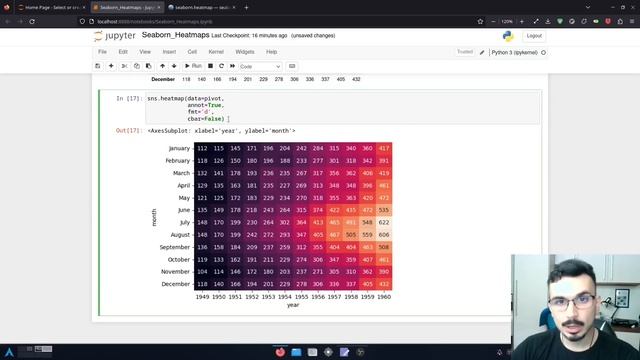Click the AxesSubplot output text
Image resolution: width=640 pixels, height=360 pixels.
tap(221, 131)
